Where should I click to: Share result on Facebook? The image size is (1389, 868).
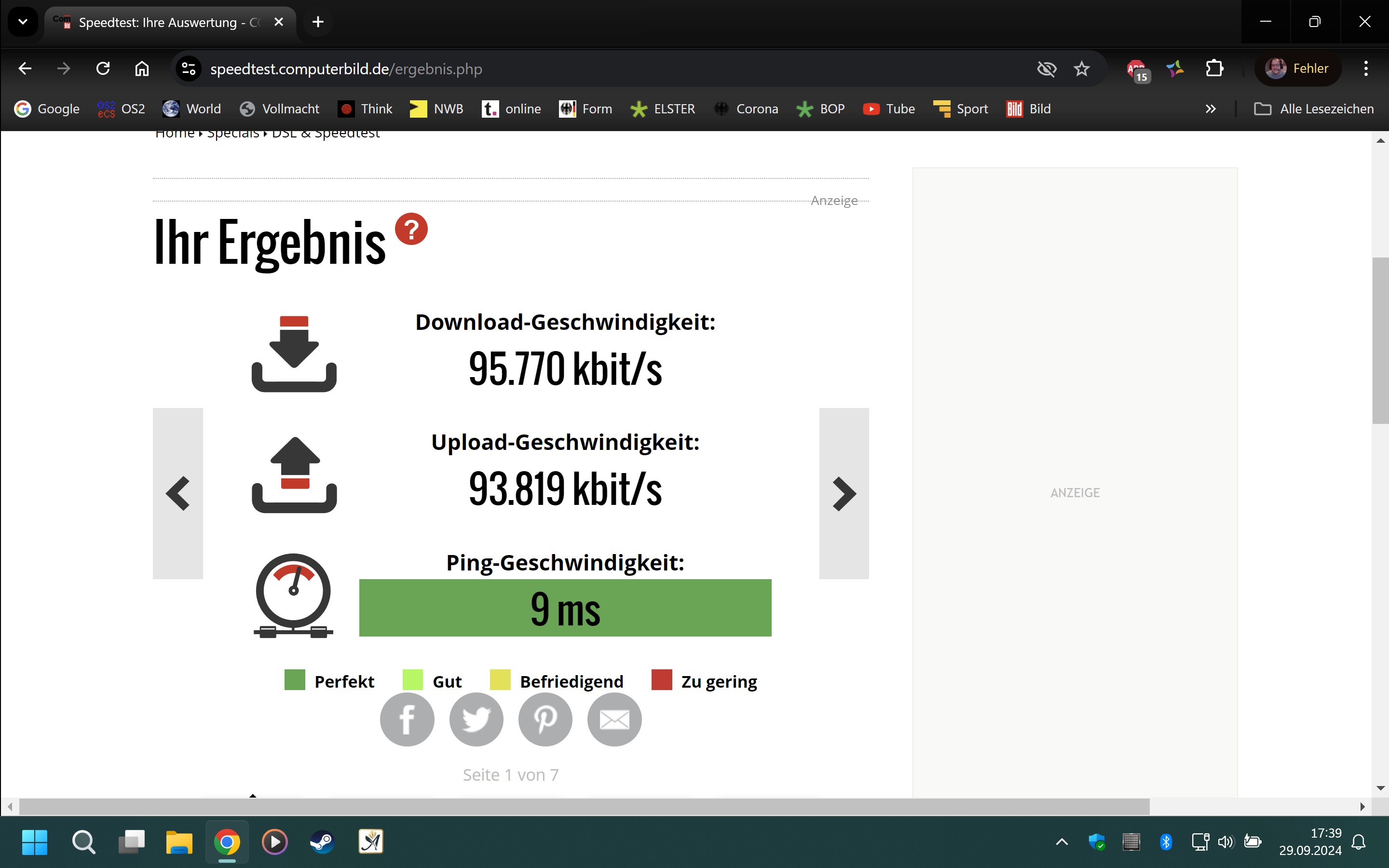click(407, 719)
